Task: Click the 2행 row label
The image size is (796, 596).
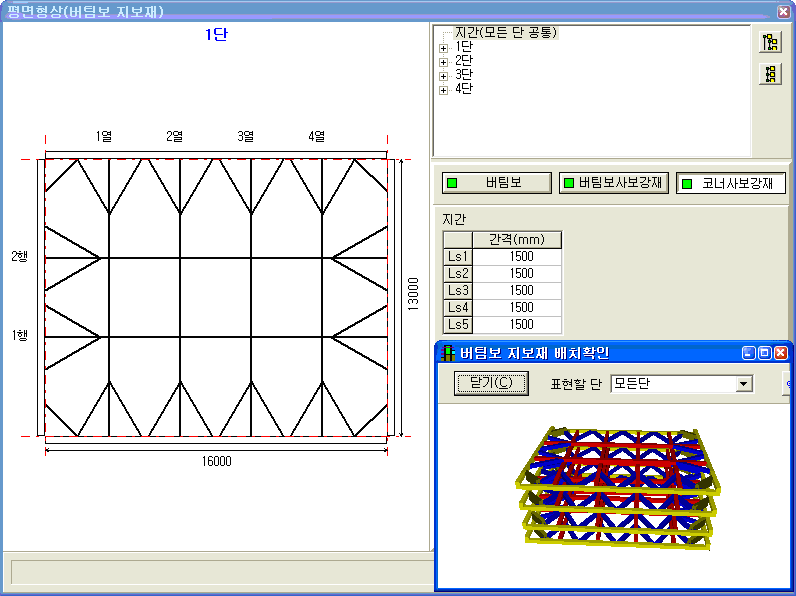Action: click(x=20, y=256)
